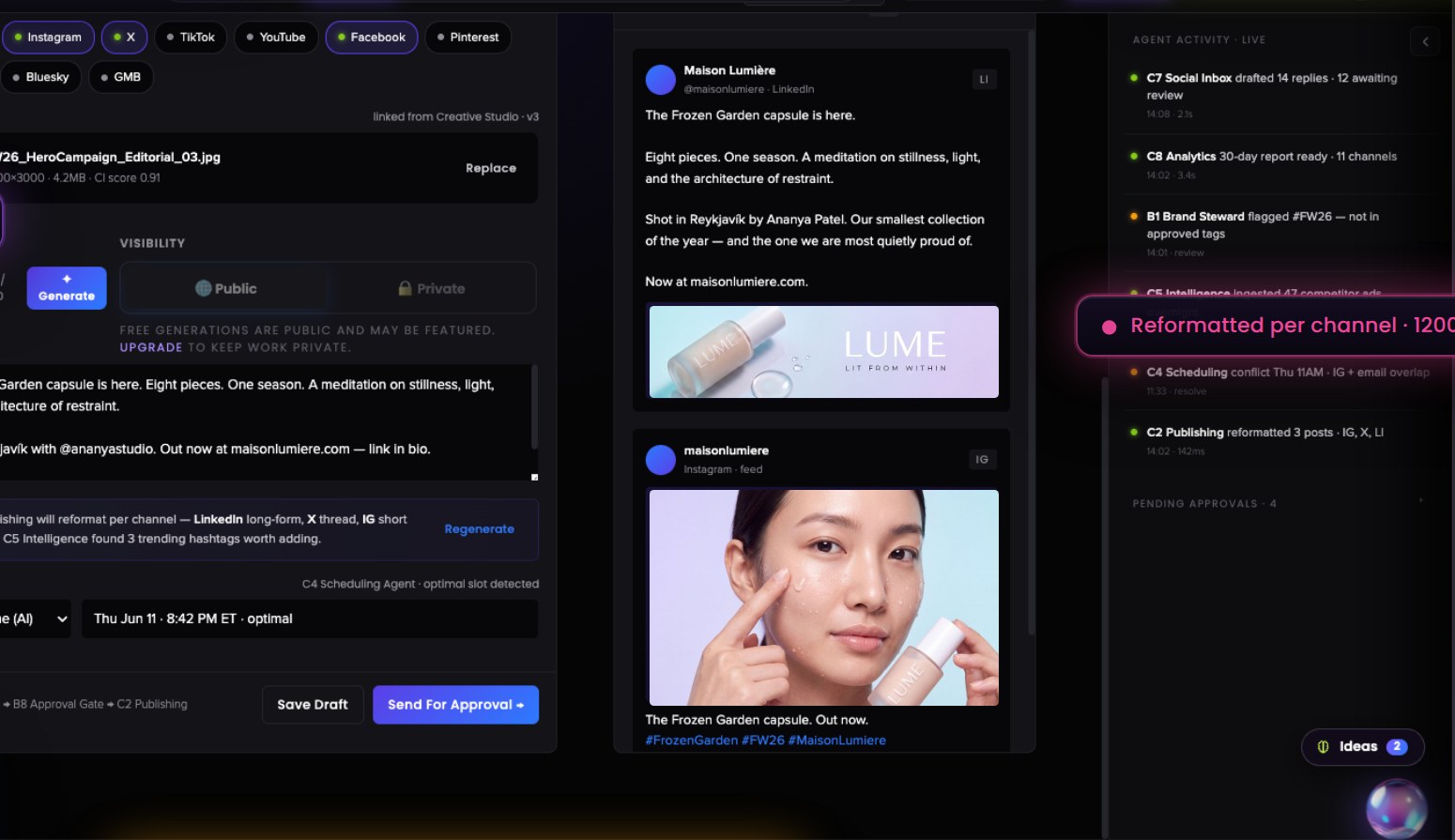The image size is (1455, 840).
Task: Click the LI badge on LinkedIn preview
Action: pyautogui.click(x=984, y=80)
